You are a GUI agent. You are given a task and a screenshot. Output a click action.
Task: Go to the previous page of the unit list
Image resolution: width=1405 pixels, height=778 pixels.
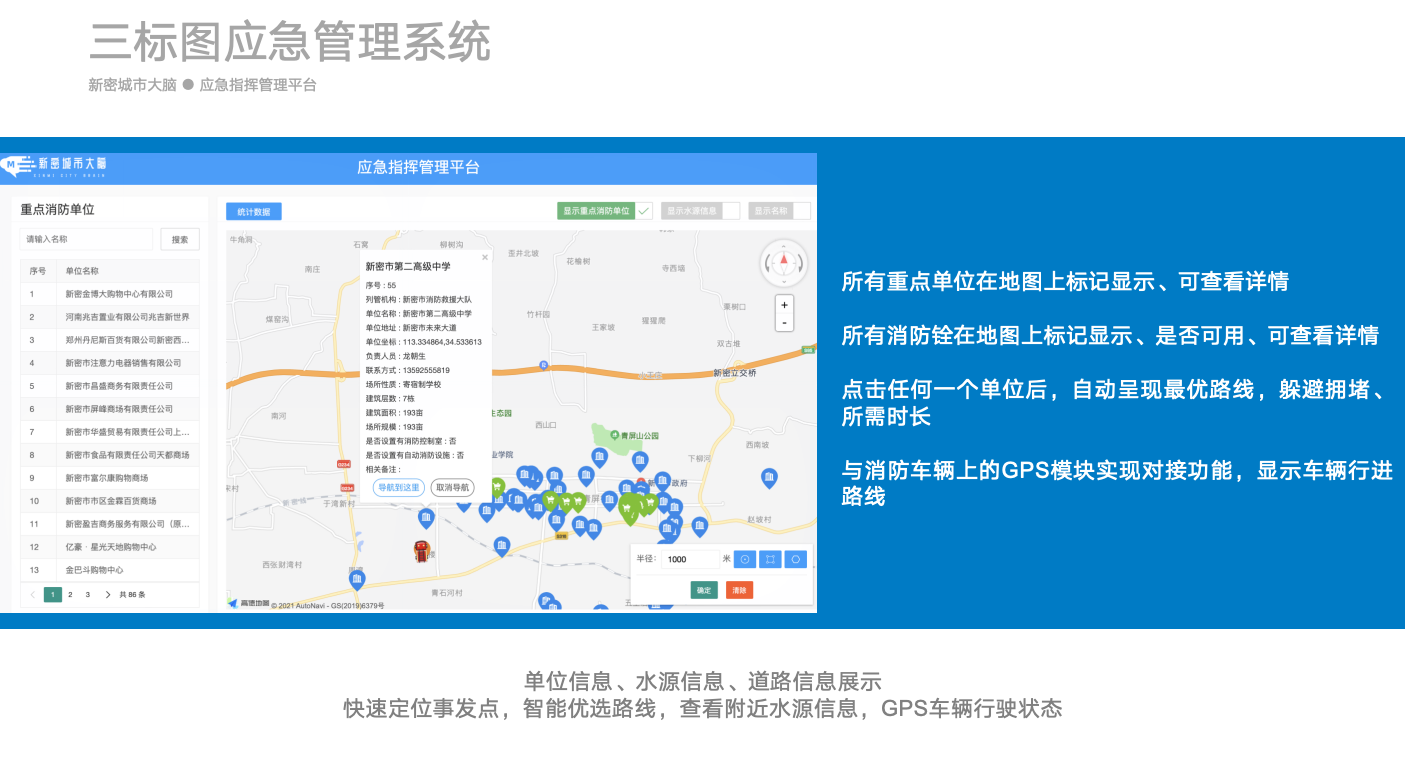33,594
